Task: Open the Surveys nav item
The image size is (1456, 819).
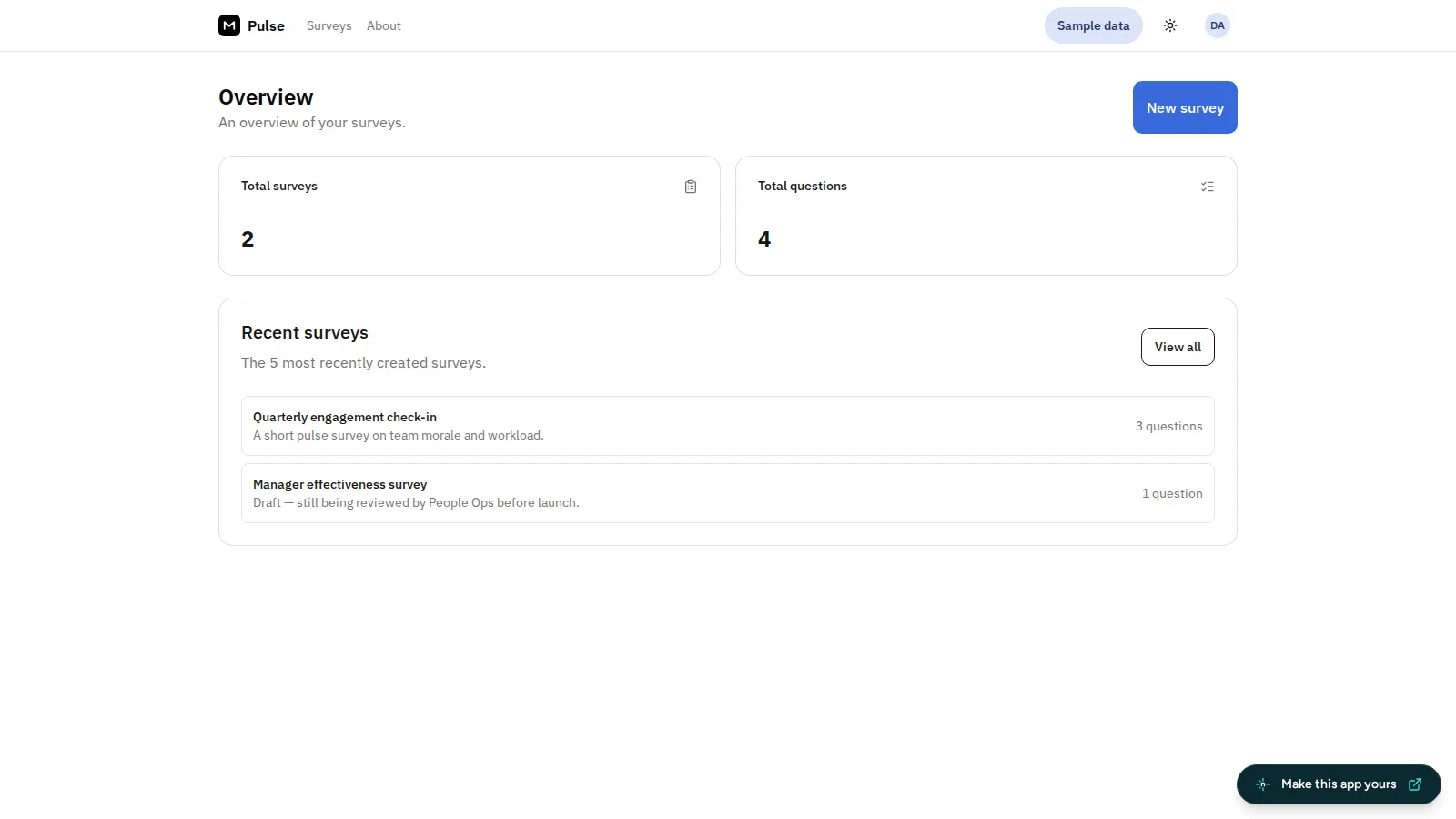Action: (x=329, y=25)
